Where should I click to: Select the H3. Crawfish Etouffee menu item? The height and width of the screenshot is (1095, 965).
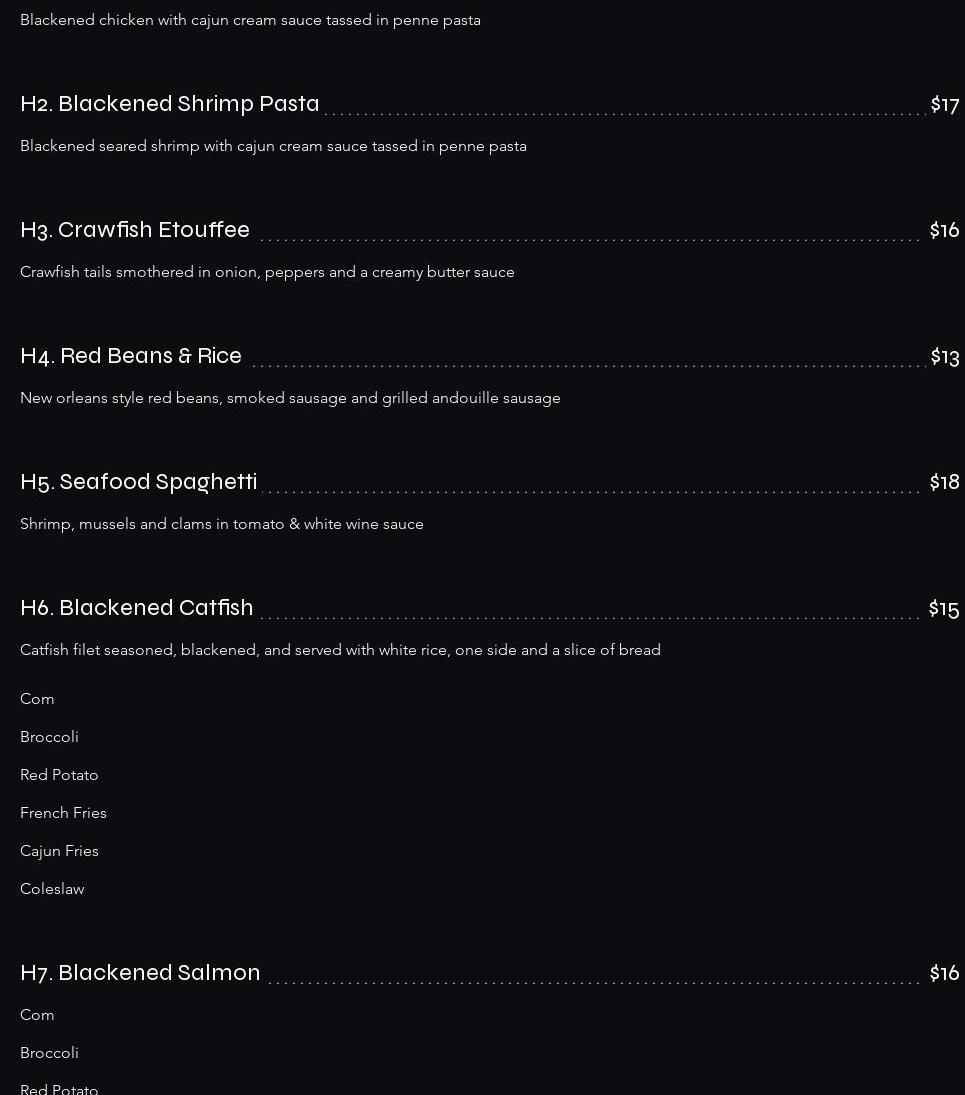tap(135, 230)
